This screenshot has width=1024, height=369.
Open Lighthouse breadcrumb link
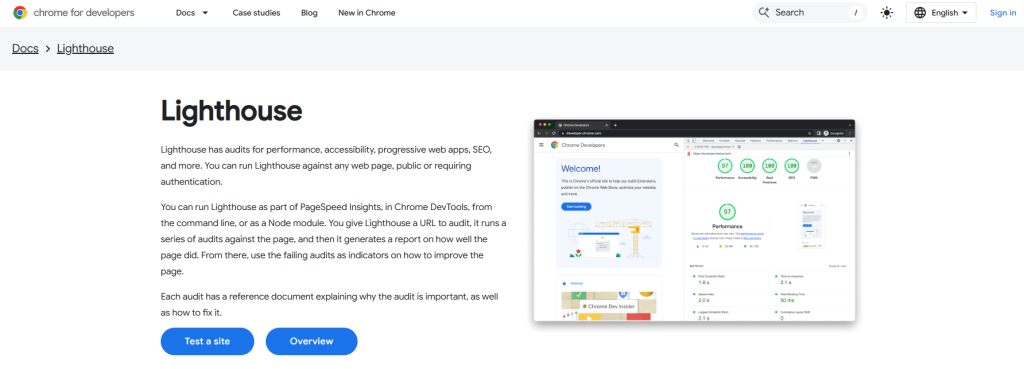tap(86, 48)
